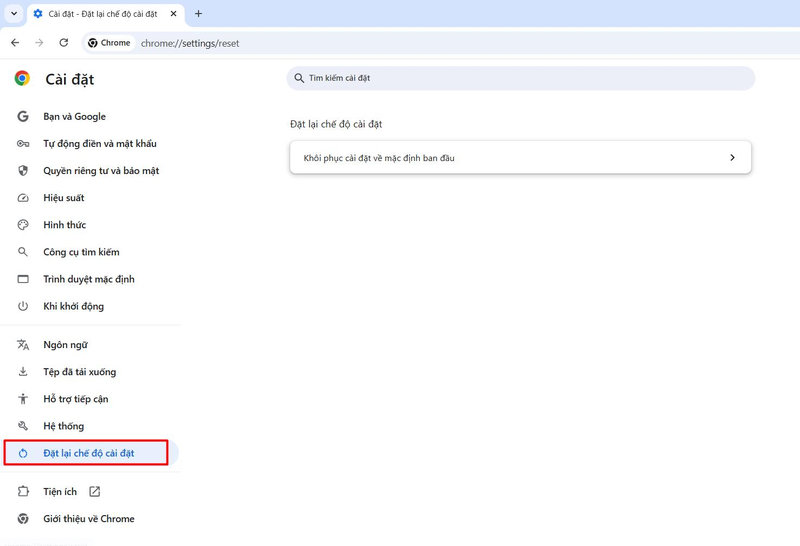Viewport: 800px width, 546px height.
Task: Click the Chrome icon beside Giới thiệu về Chrome
Action: pos(23,518)
